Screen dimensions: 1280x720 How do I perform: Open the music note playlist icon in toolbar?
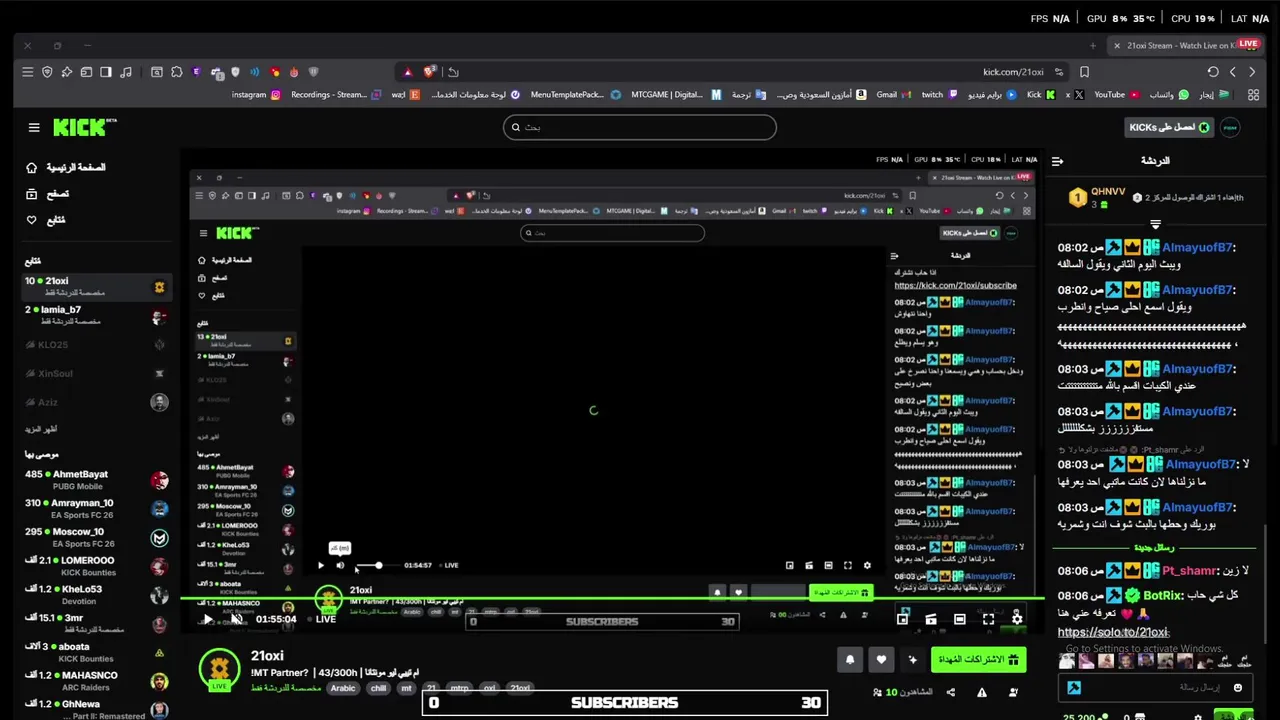(125, 72)
